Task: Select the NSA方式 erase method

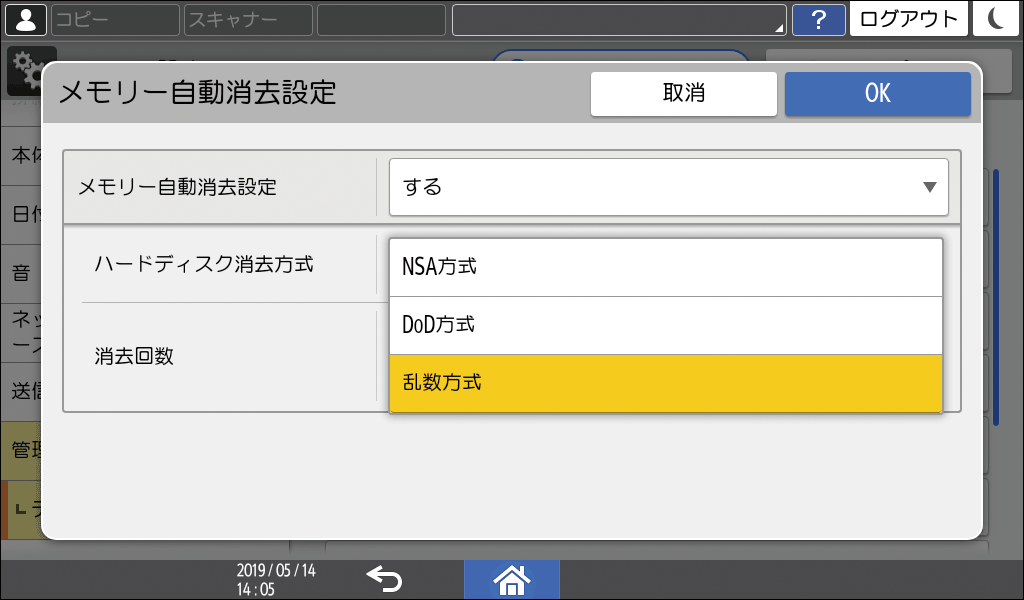Action: (665, 265)
